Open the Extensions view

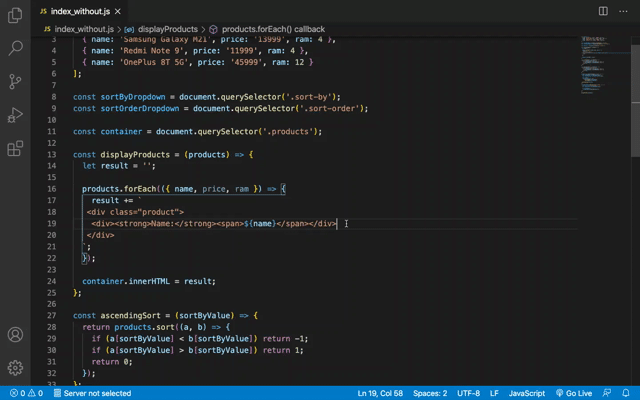pos(15,149)
